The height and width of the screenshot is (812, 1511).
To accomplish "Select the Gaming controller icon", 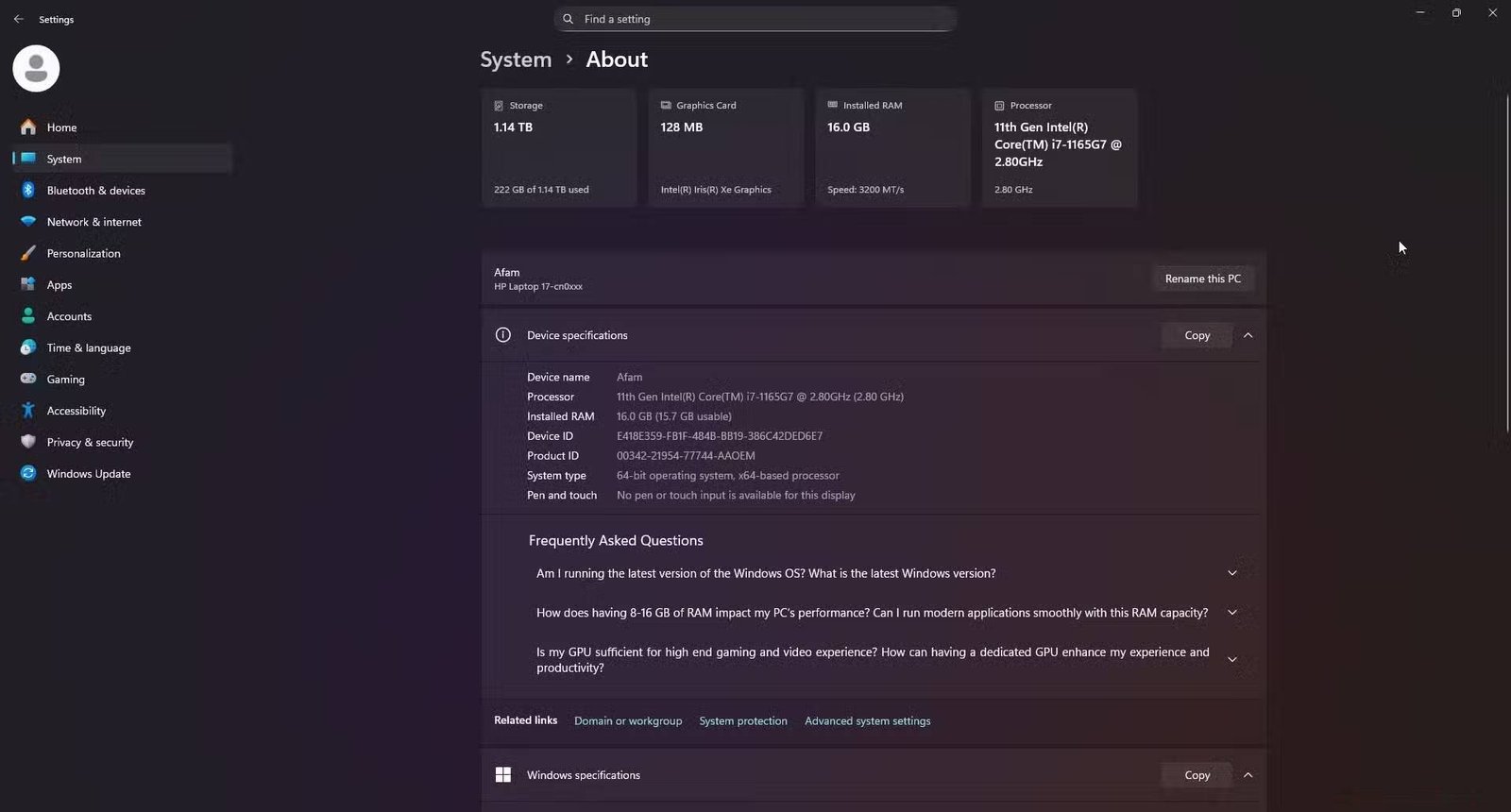I will (x=28, y=379).
